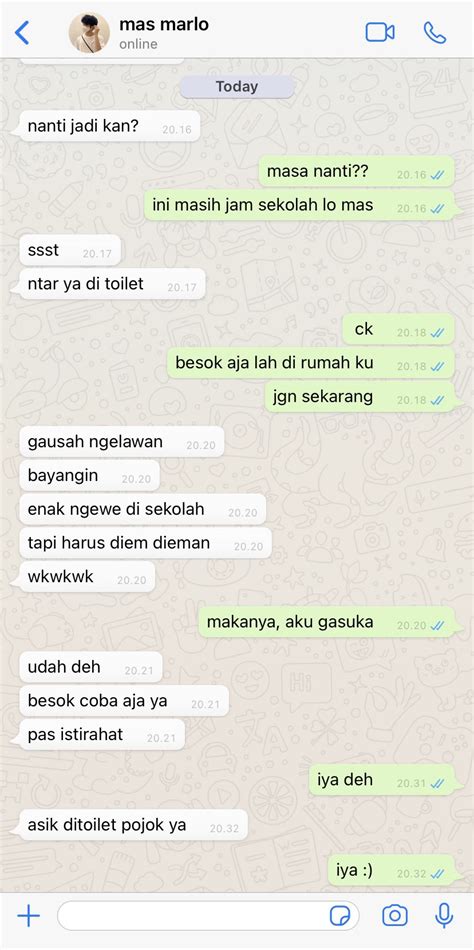Select the "masa nanti??" sent message
This screenshot has height=950, width=474.
click(x=356, y=171)
